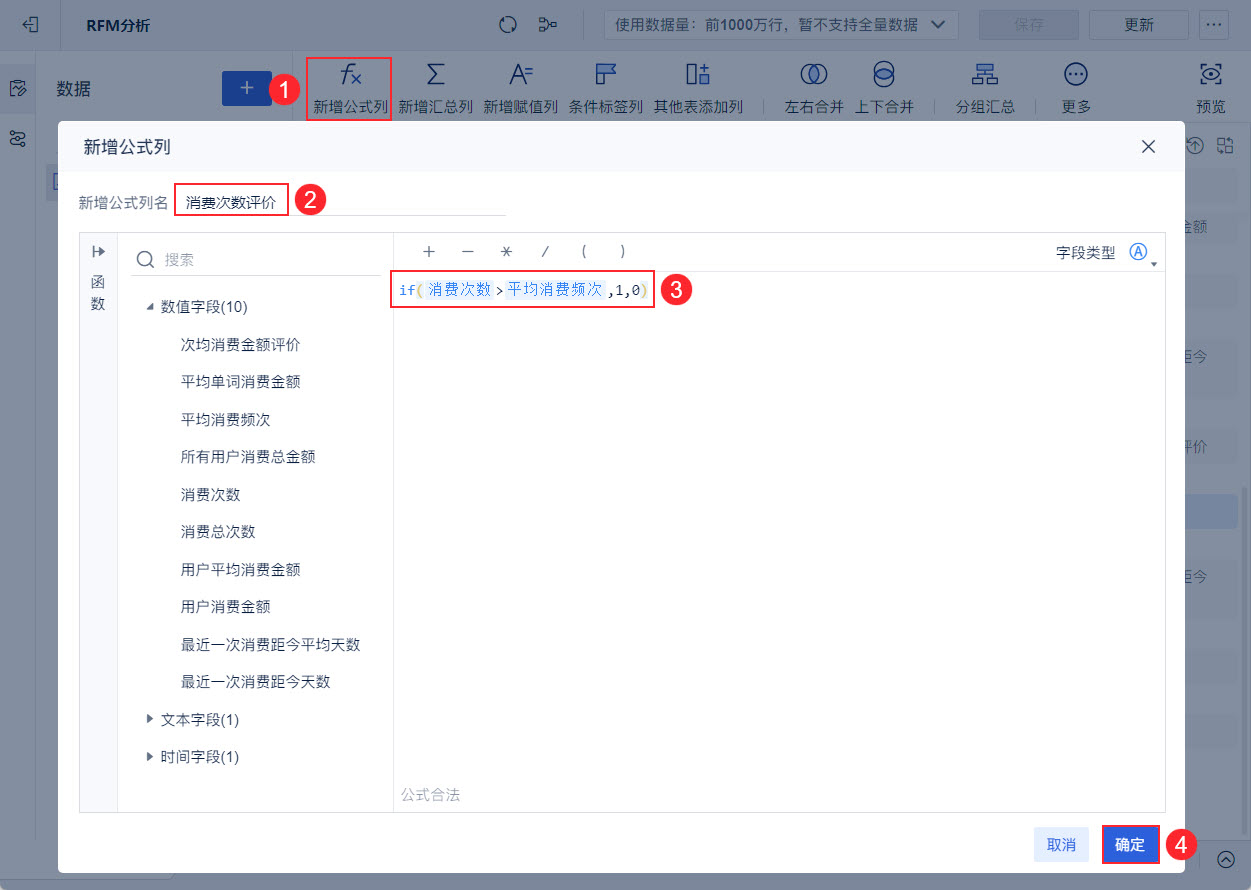The width and height of the screenshot is (1251, 890).
Task: Click 取消 to cancel dialog
Action: [1061, 845]
